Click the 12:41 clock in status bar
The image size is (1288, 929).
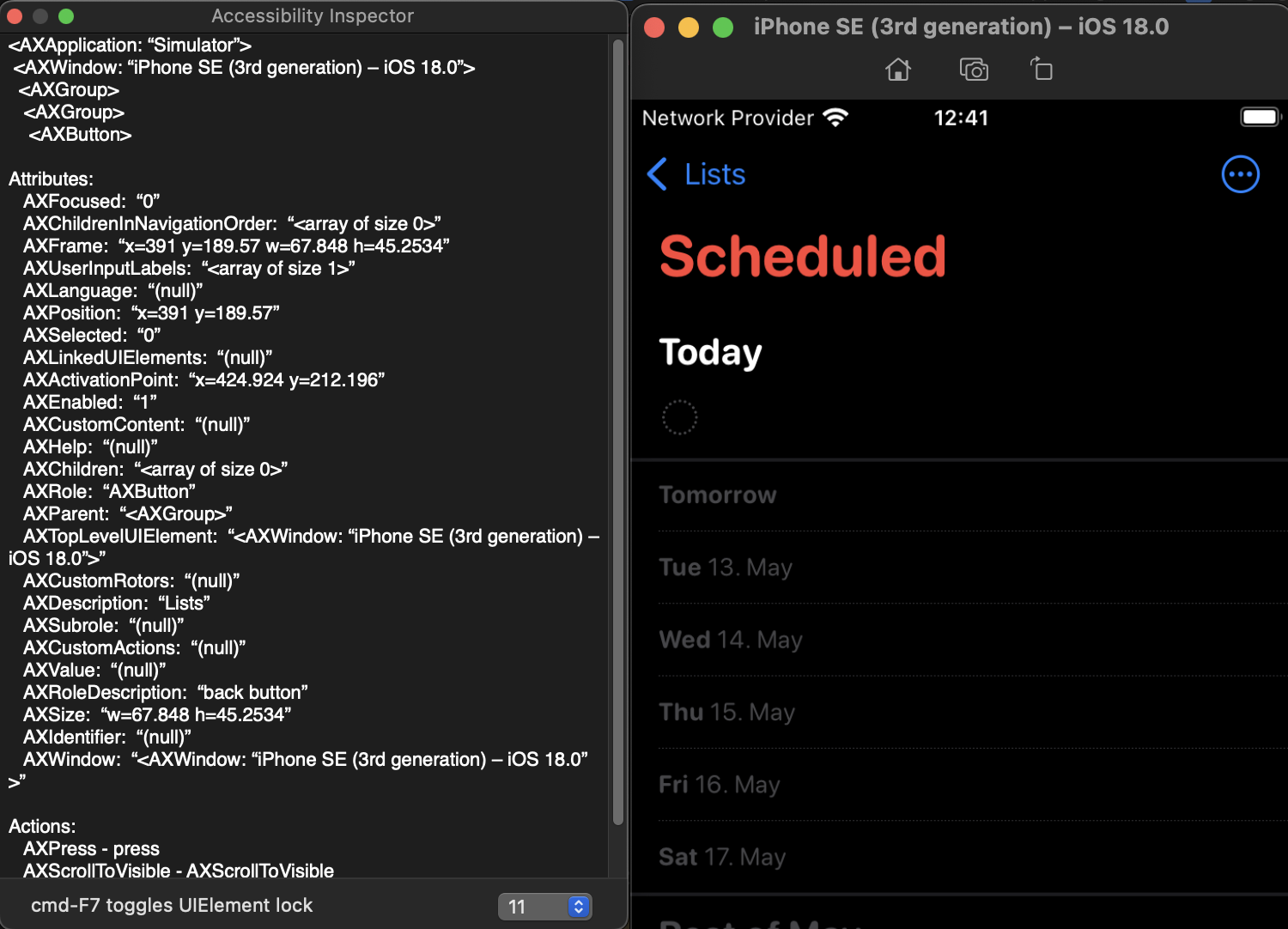[x=961, y=118]
